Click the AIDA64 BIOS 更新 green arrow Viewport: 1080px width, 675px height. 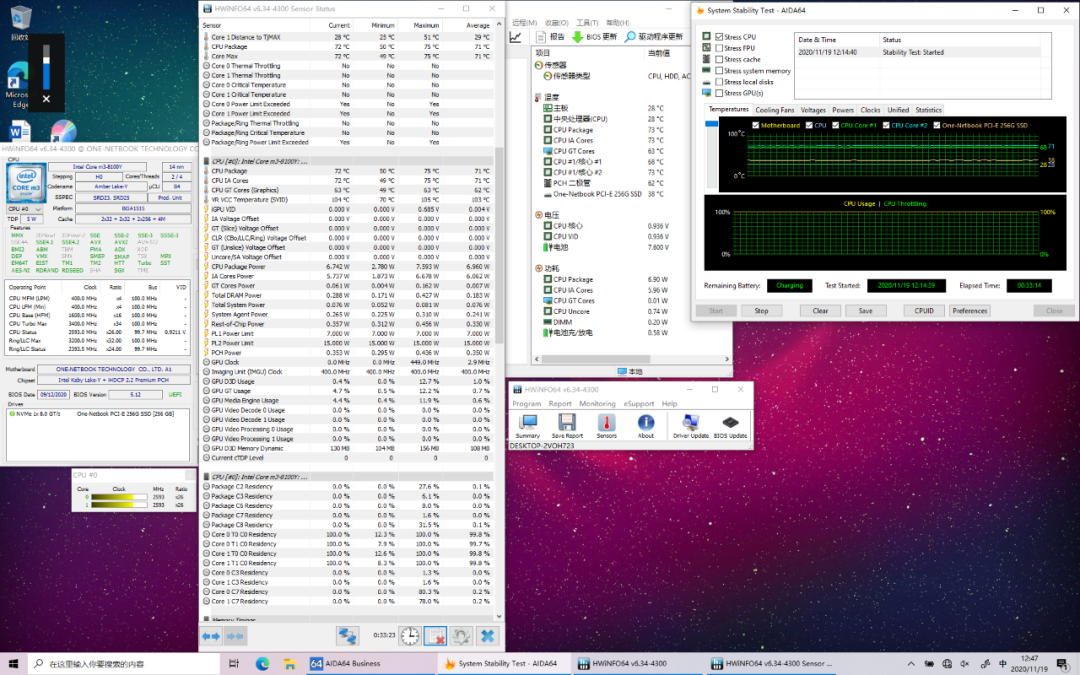point(578,37)
